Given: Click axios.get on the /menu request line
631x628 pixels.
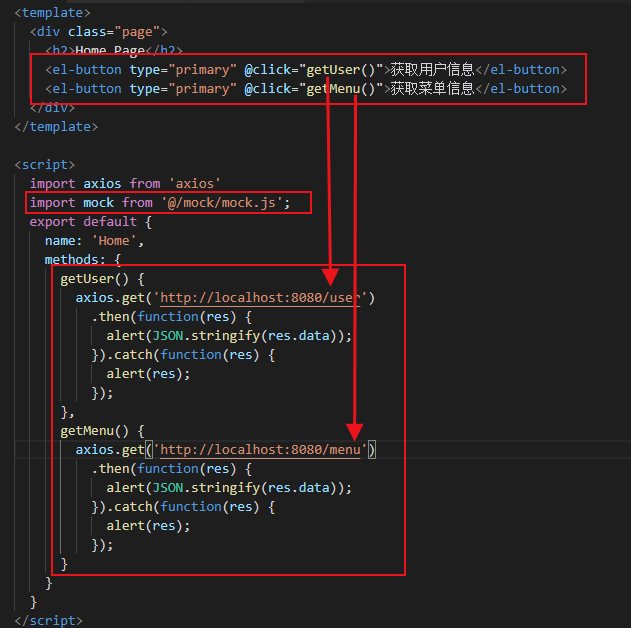Looking at the screenshot, I should coord(110,450).
